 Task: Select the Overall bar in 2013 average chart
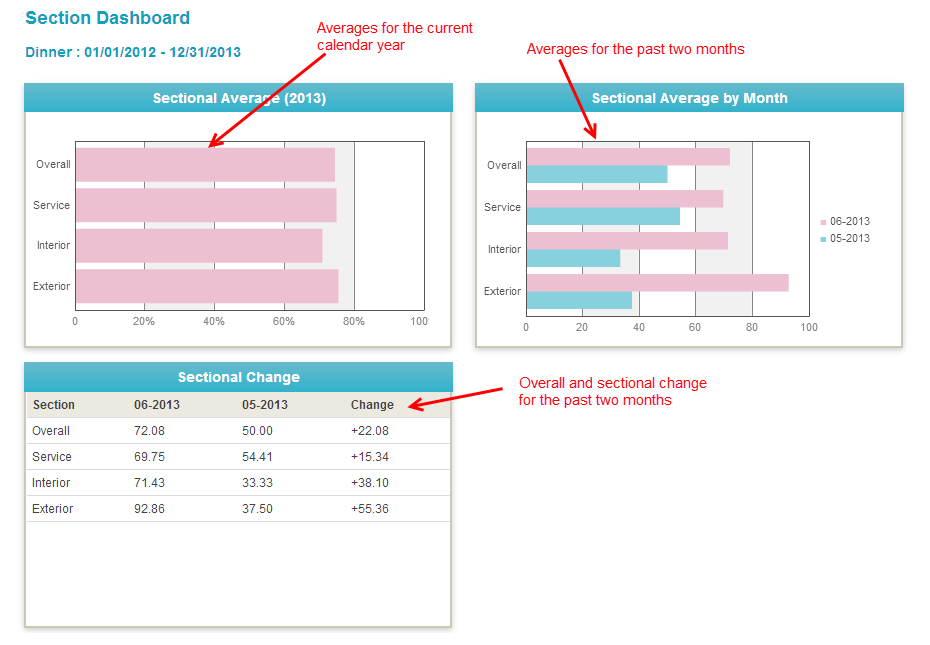205,165
